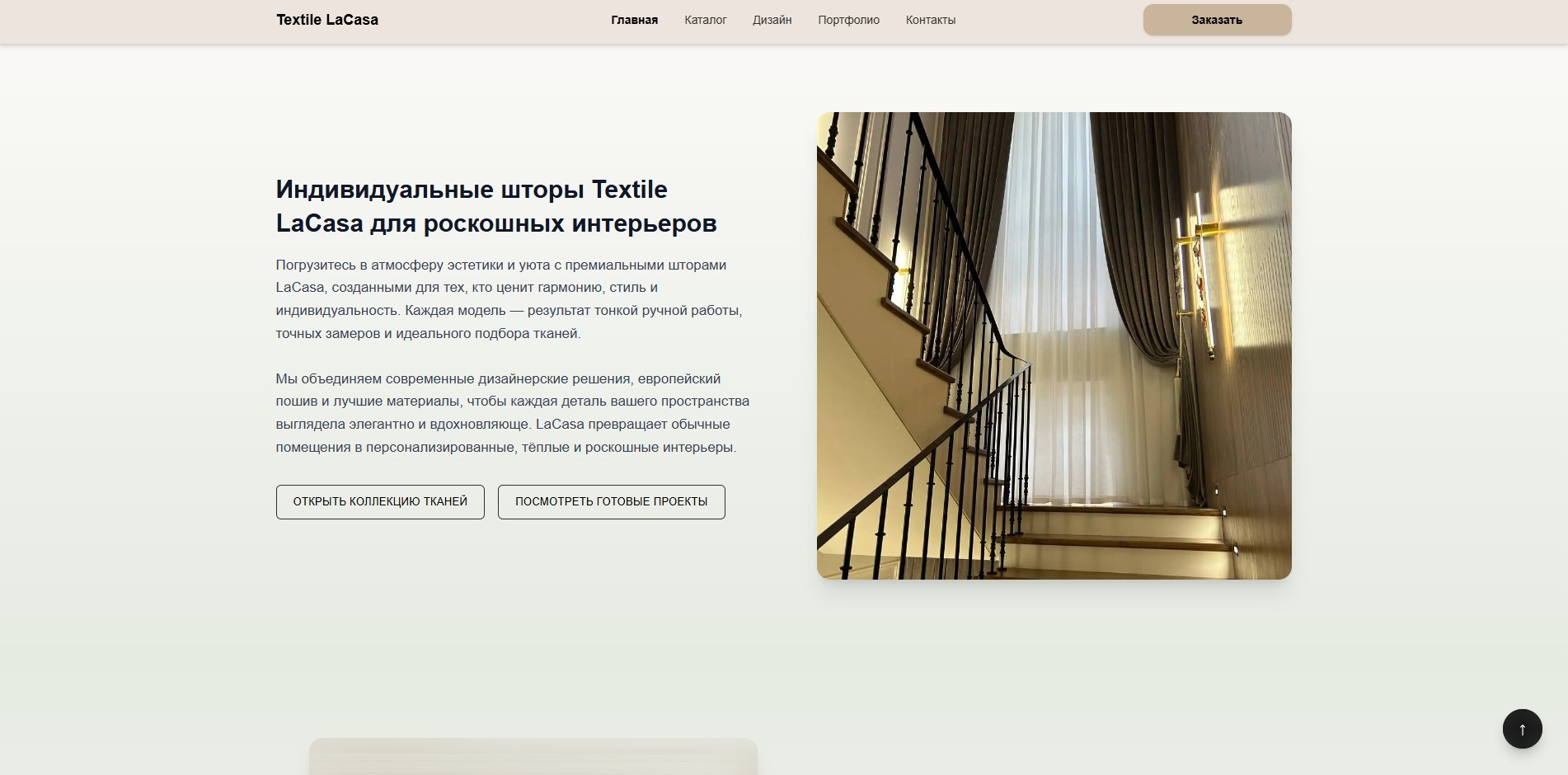Click Посмотреть готовые проекты button
1568x775 pixels.
(611, 502)
